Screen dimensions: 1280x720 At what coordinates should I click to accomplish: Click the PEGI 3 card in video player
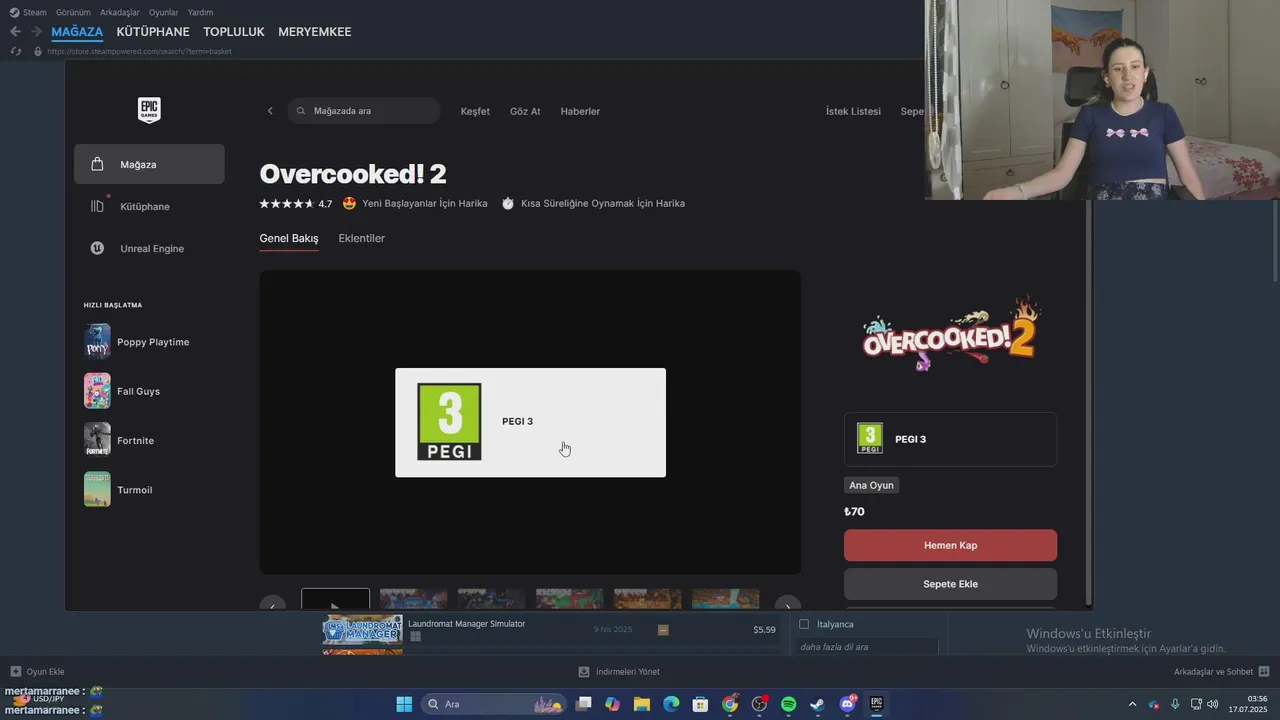[530, 422]
